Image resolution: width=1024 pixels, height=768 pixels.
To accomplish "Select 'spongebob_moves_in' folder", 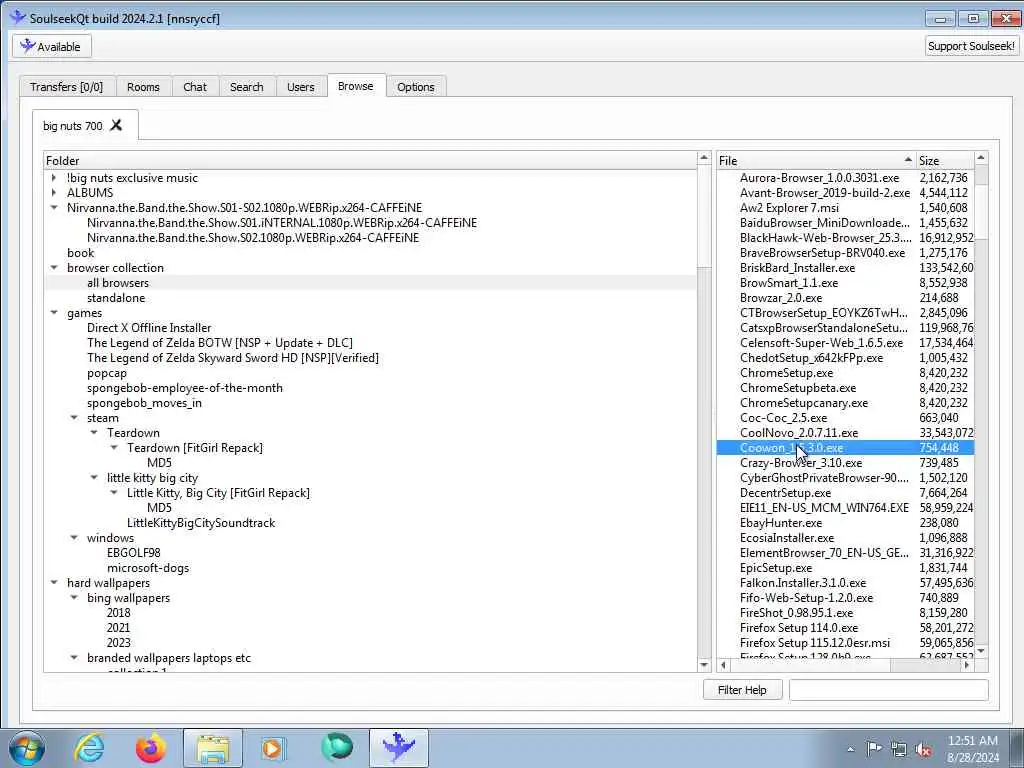I will [144, 403].
